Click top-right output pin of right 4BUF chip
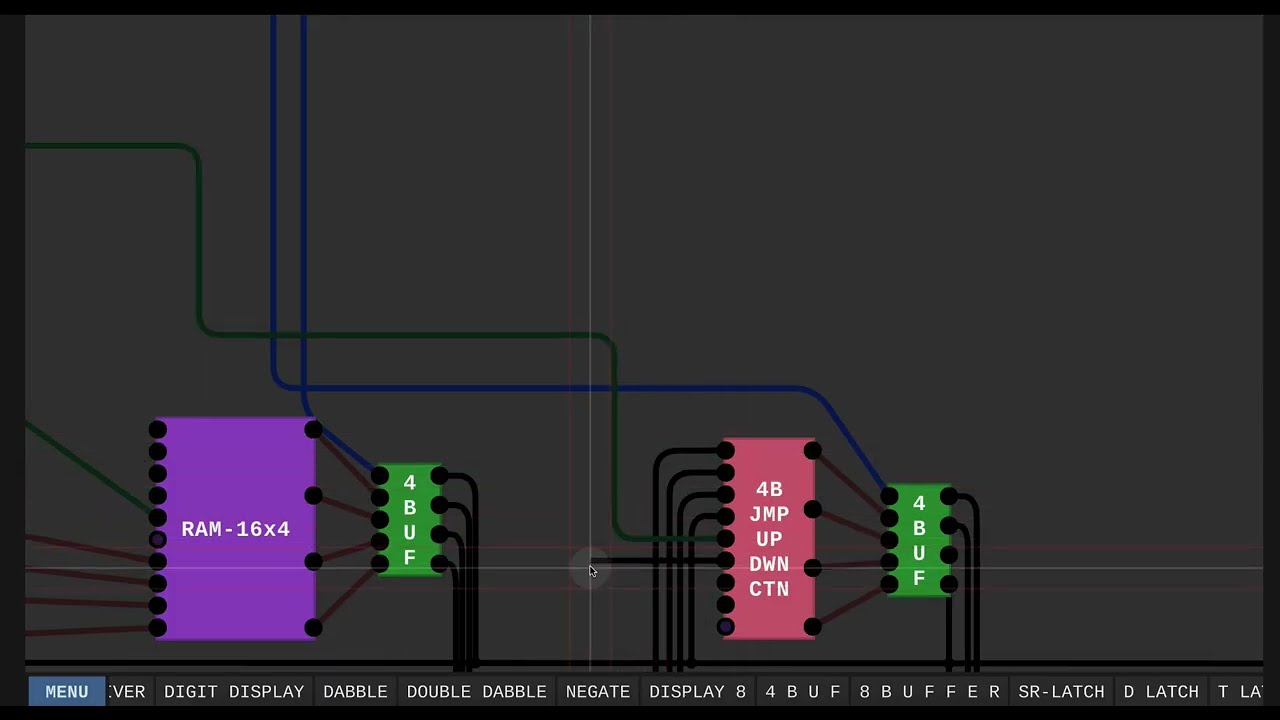This screenshot has width=1280, height=720. 949,497
